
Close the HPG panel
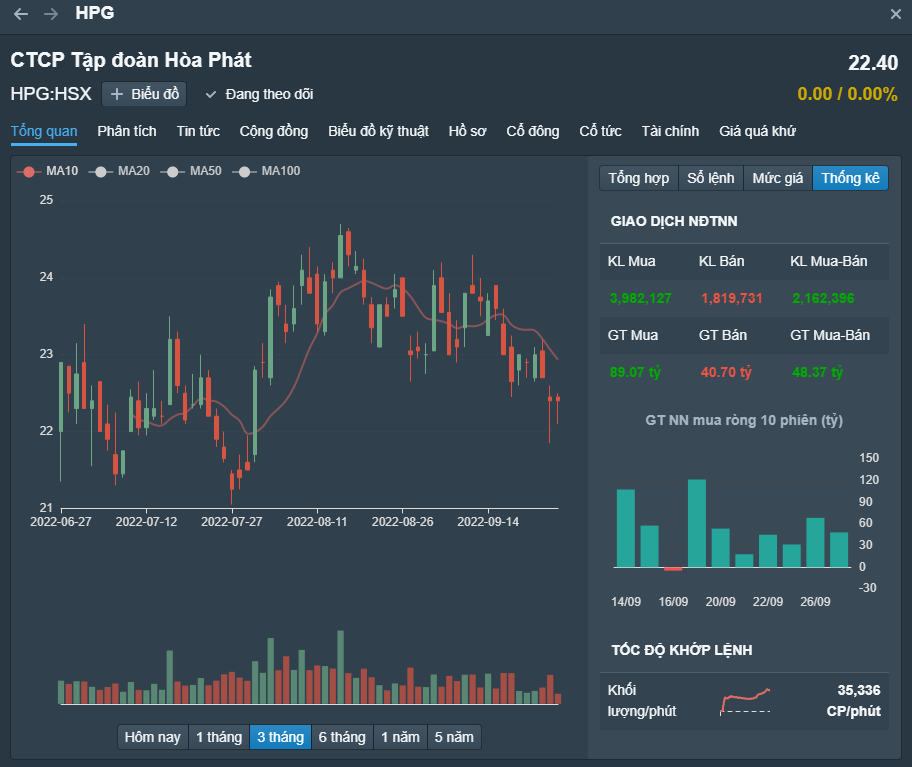click(x=896, y=14)
